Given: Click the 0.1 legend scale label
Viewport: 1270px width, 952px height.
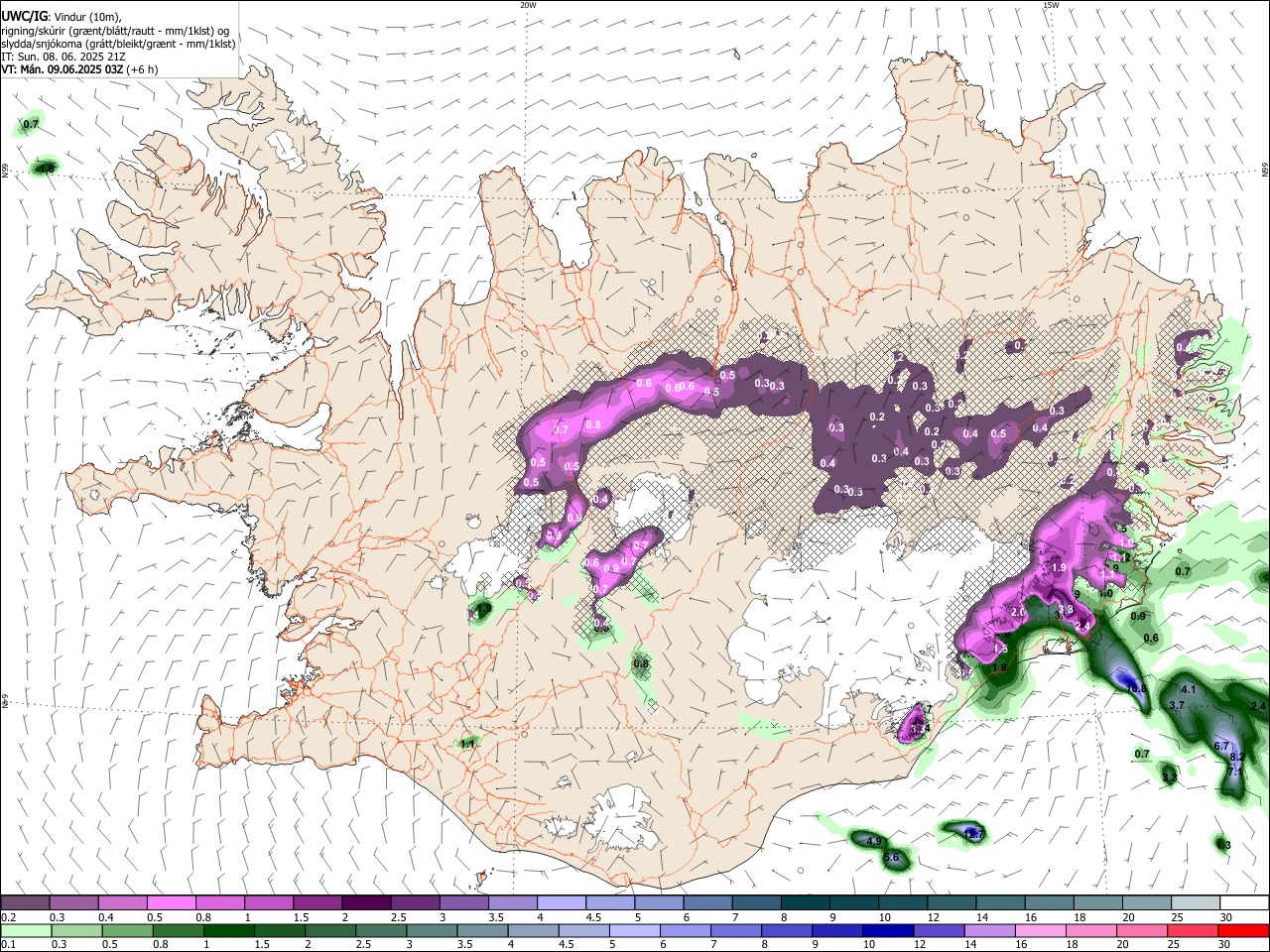Looking at the screenshot, I should (8, 945).
